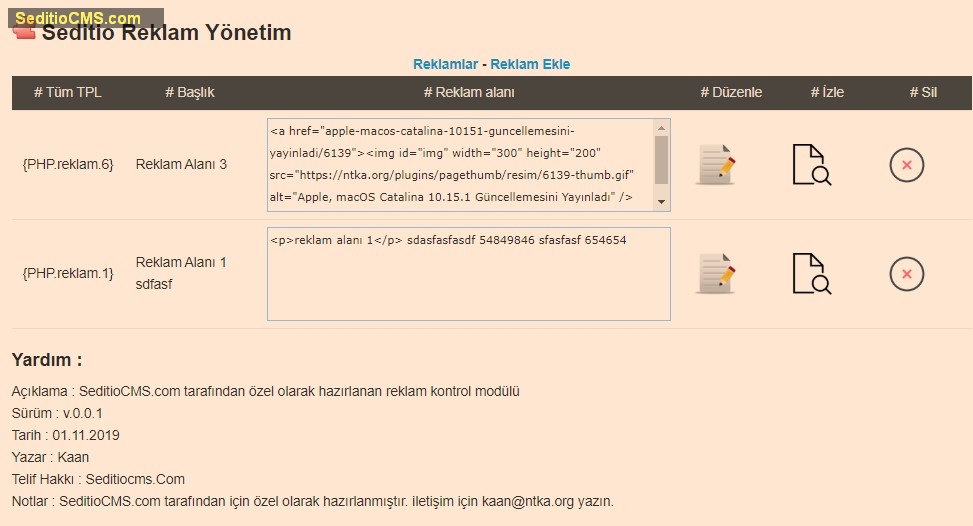Click the {PHP.reklam.6} template tag

pyautogui.click(x=68, y=164)
